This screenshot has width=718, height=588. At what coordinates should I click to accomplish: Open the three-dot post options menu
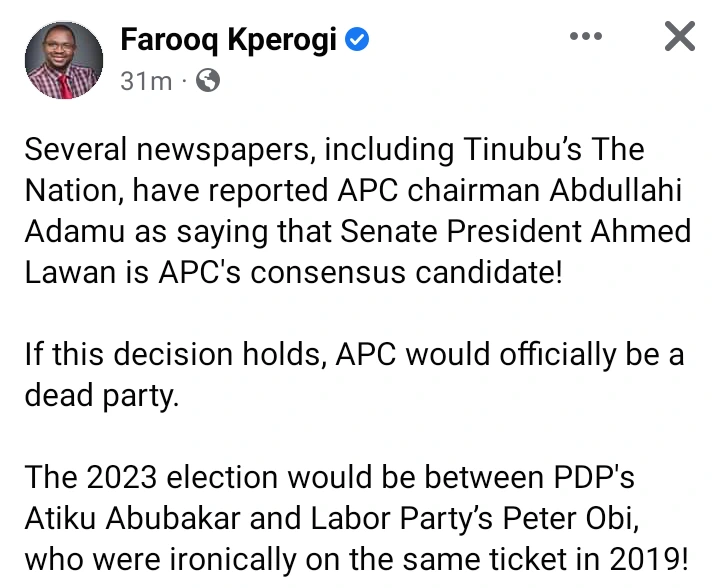click(585, 37)
